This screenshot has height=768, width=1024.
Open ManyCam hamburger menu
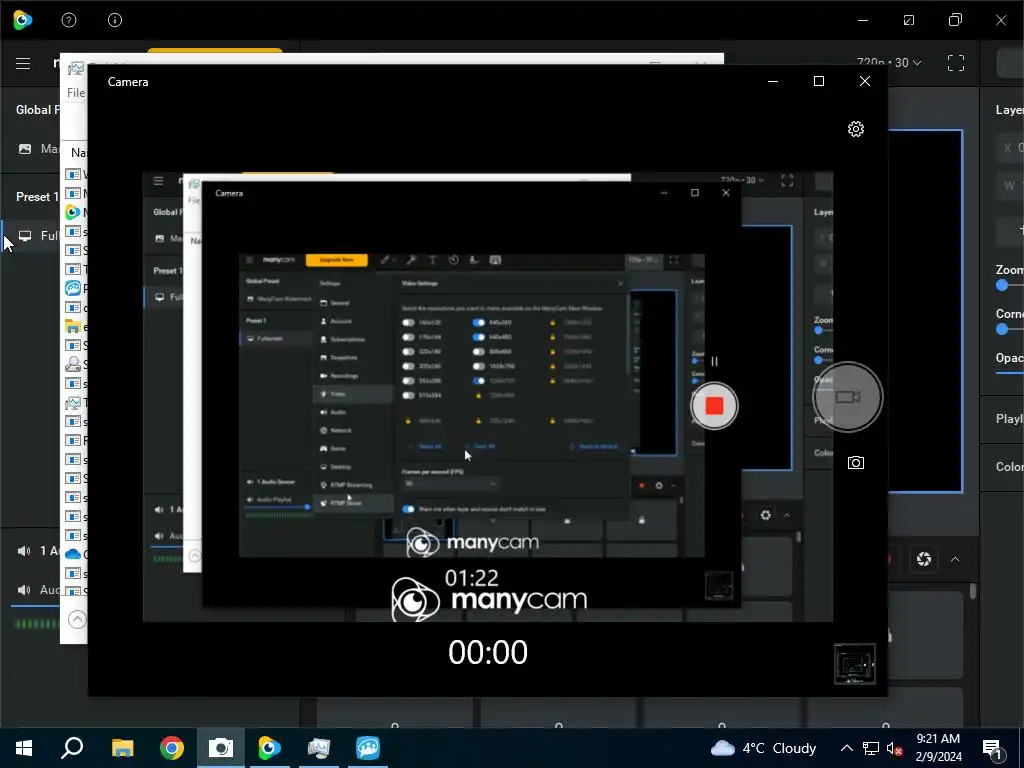point(23,63)
